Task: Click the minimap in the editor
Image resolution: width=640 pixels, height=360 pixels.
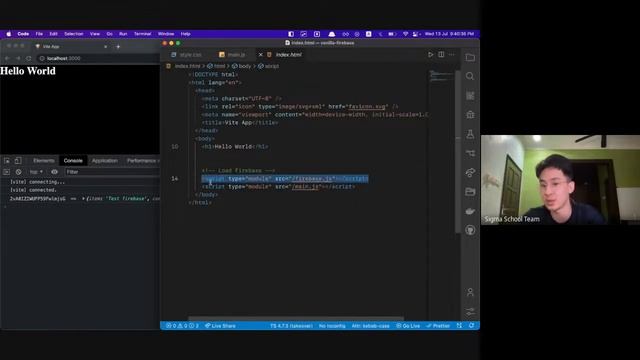Action: (442, 76)
